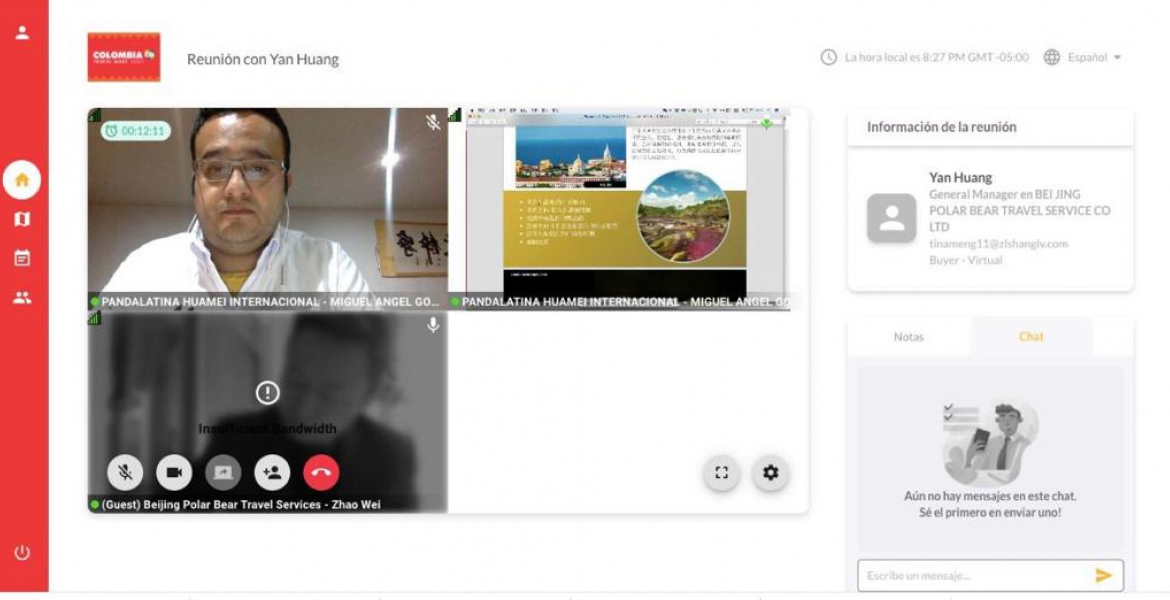Click the Información de la reunión header
This screenshot has width=1170, height=600.
point(942,127)
